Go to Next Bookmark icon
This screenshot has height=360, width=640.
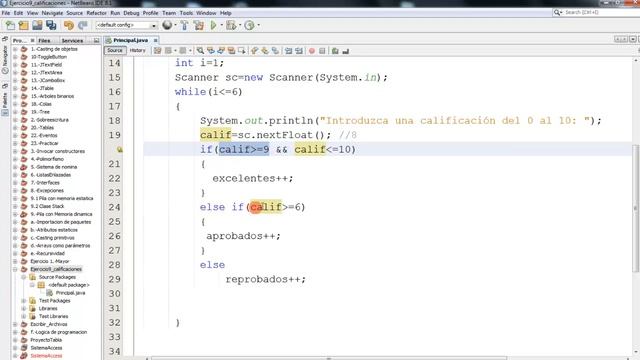pyautogui.click(x=265, y=51)
